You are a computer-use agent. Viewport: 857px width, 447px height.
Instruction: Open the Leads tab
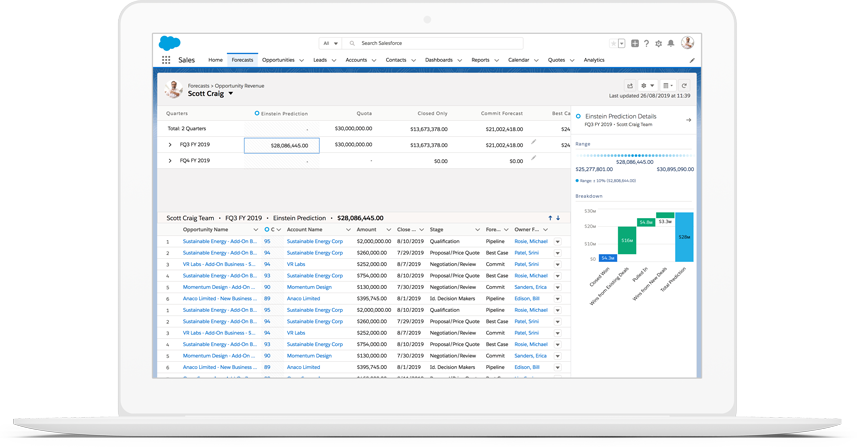click(320, 60)
